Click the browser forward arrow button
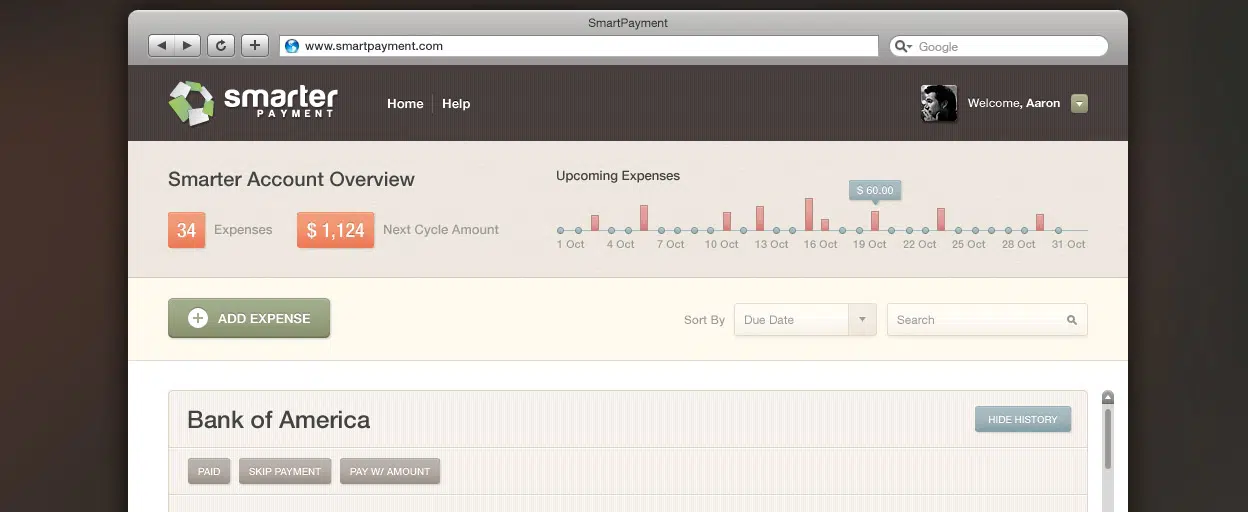 [x=187, y=46]
